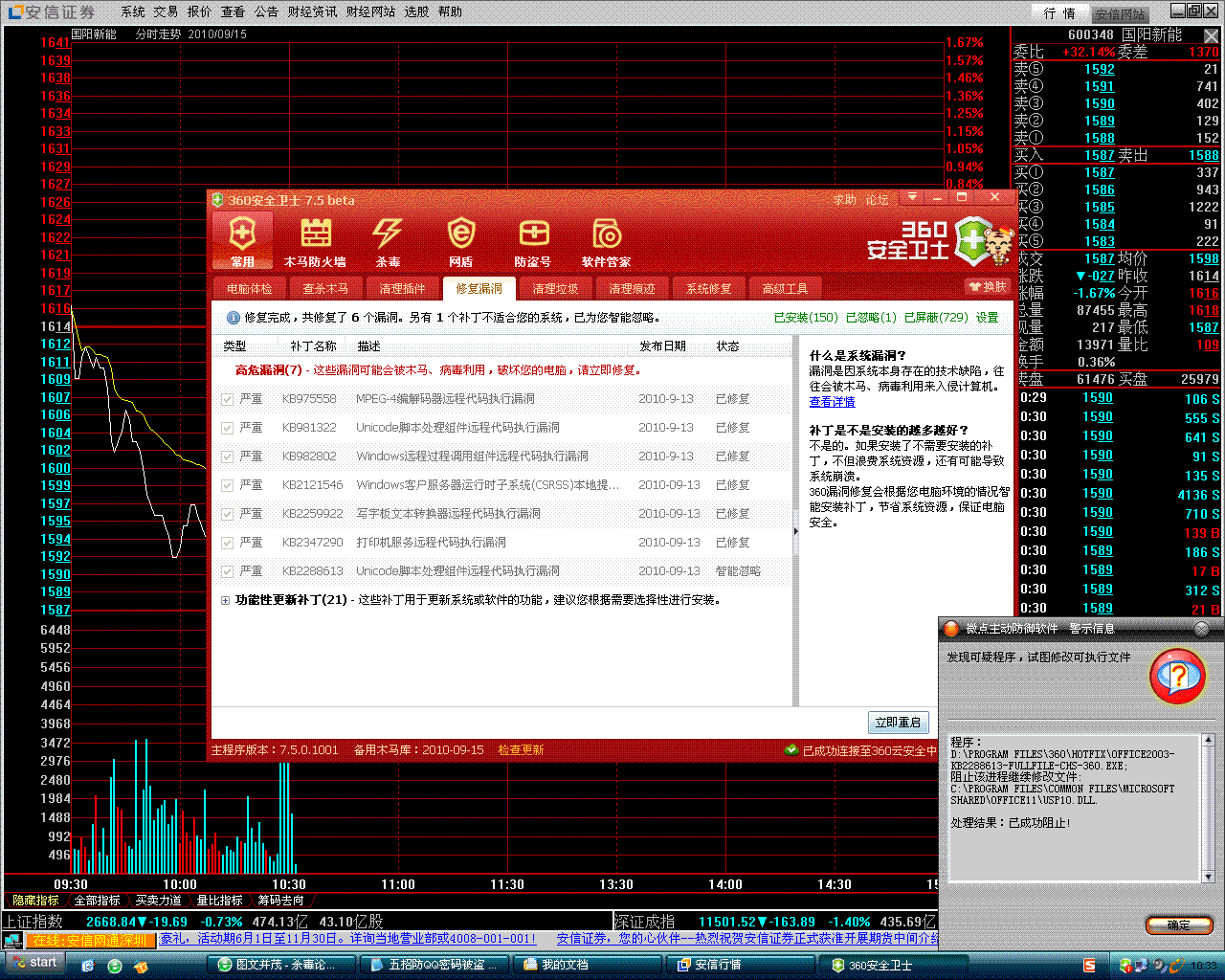The image size is (1225, 980).
Task: Open the 选股 menu
Action: click(x=416, y=11)
